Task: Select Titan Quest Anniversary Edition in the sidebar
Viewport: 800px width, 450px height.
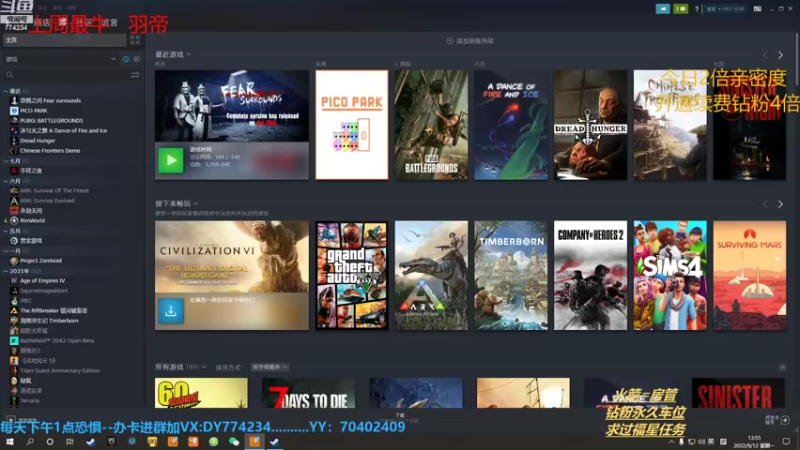Action: click(x=60, y=371)
